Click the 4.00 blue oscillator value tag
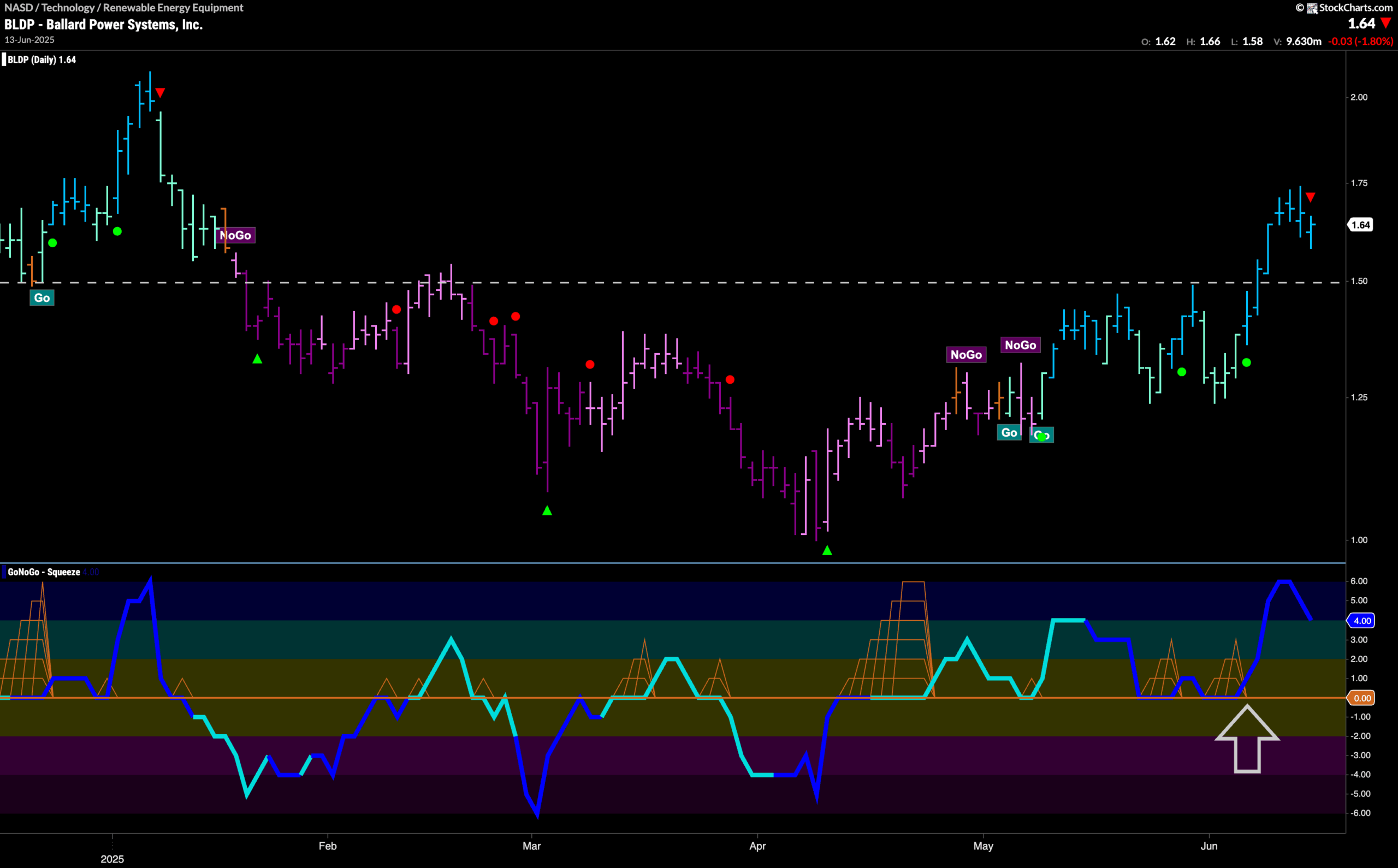Viewport: 1398px width, 868px height. pyautogui.click(x=1361, y=621)
